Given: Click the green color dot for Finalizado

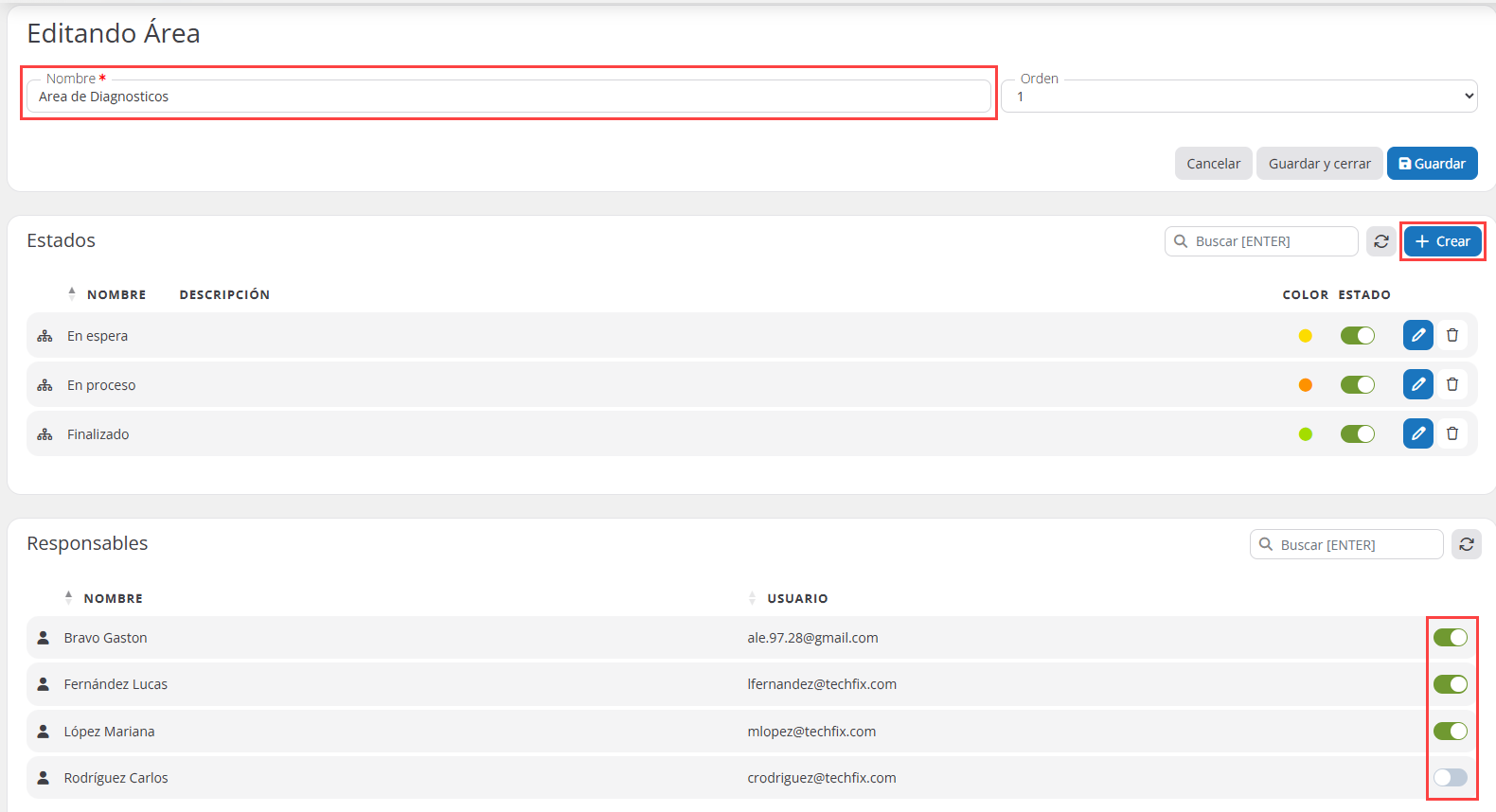Looking at the screenshot, I should pos(1305,434).
